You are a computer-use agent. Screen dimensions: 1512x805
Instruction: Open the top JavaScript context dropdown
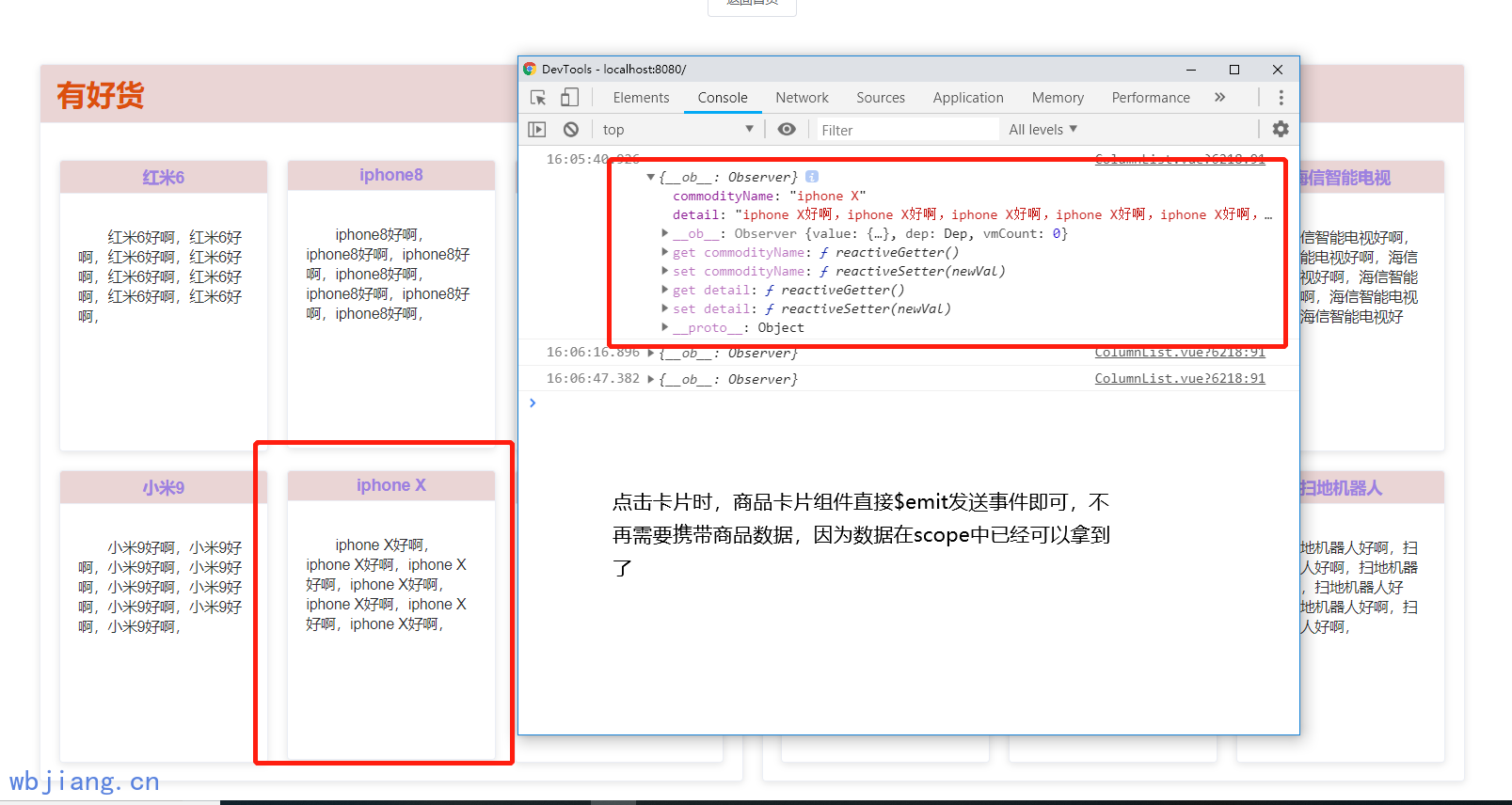[x=677, y=130]
